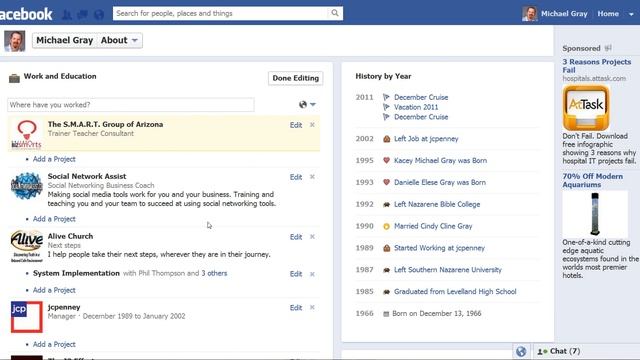Focus the 'Where have you worked?' field
The height and width of the screenshot is (360, 640).
pyautogui.click(x=131, y=105)
